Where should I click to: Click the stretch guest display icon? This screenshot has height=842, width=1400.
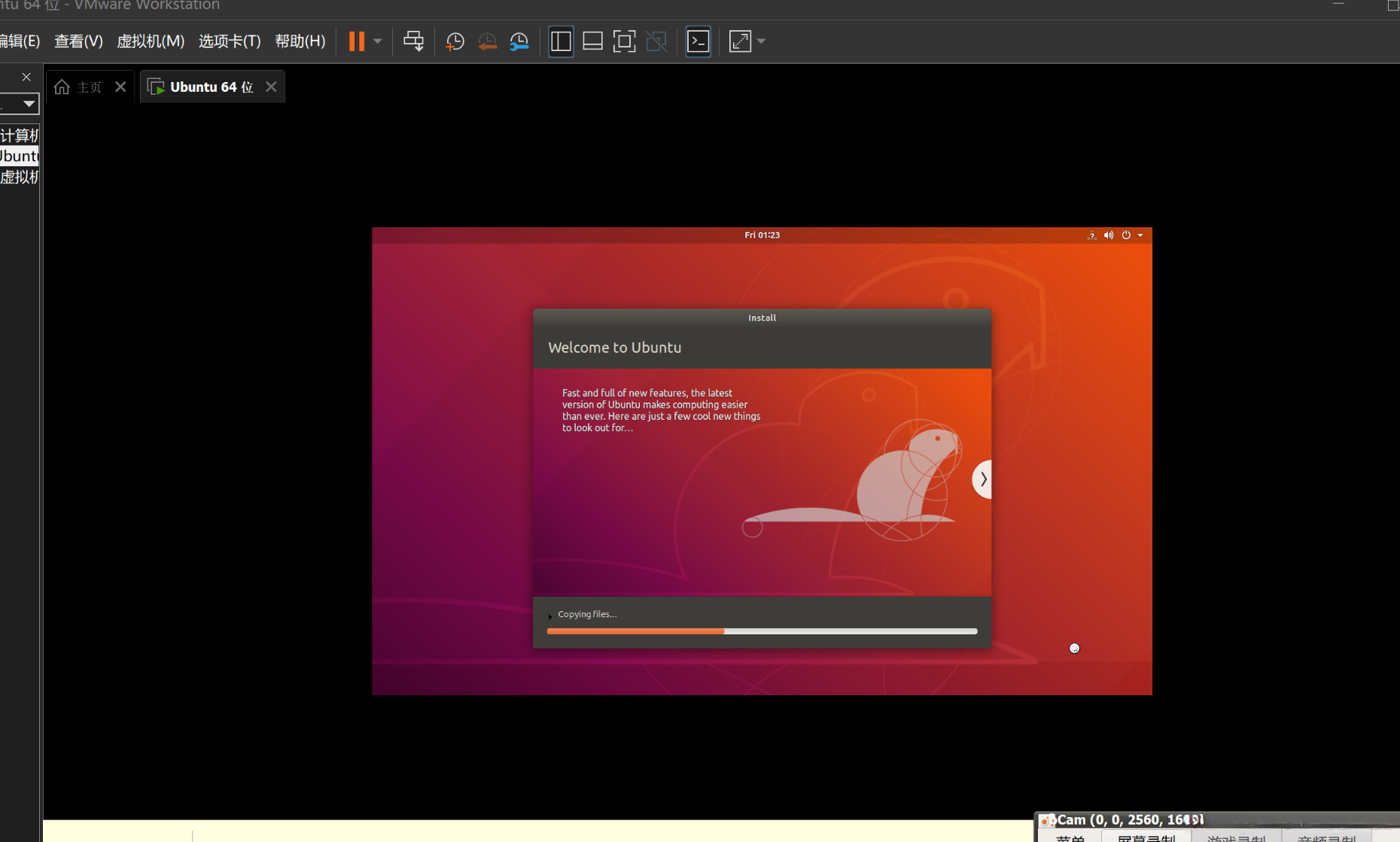[741, 41]
